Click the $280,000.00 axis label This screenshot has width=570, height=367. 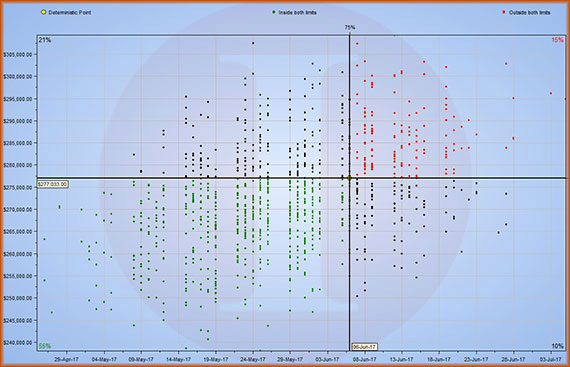click(17, 165)
